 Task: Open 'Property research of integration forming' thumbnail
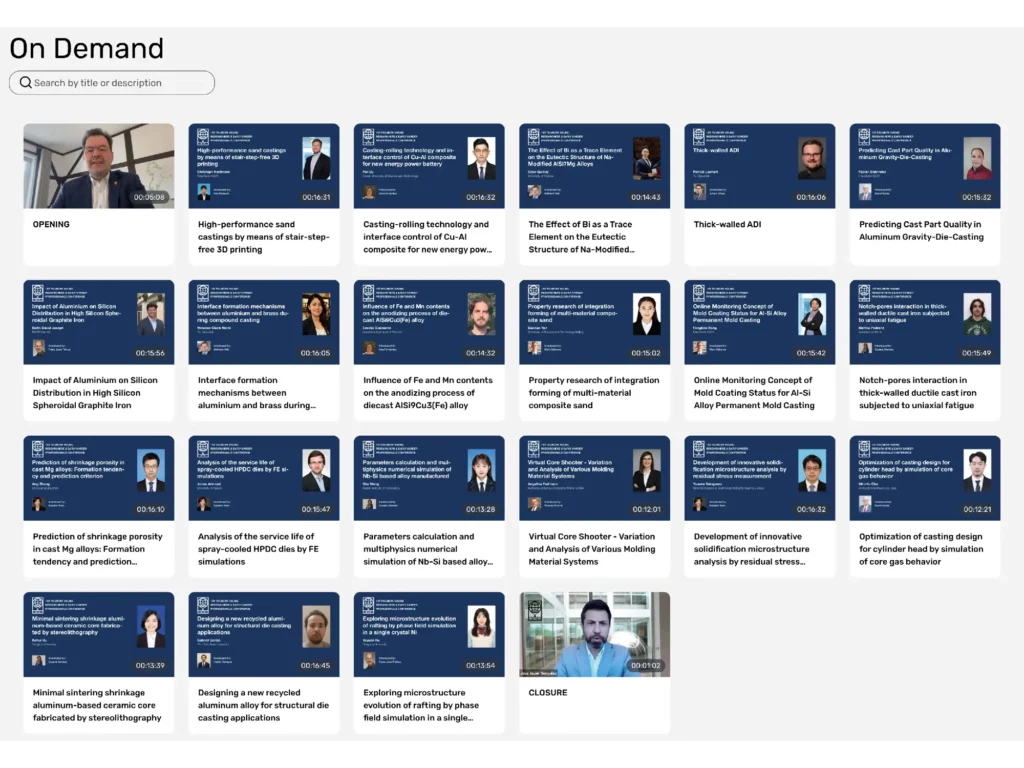pyautogui.click(x=594, y=322)
